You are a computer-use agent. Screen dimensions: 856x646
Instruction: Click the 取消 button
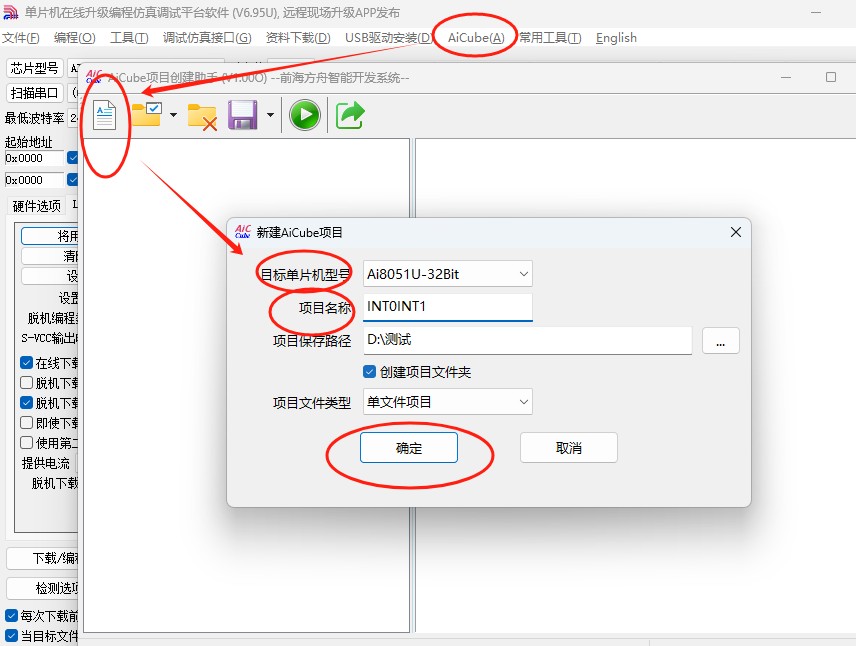[x=569, y=448]
